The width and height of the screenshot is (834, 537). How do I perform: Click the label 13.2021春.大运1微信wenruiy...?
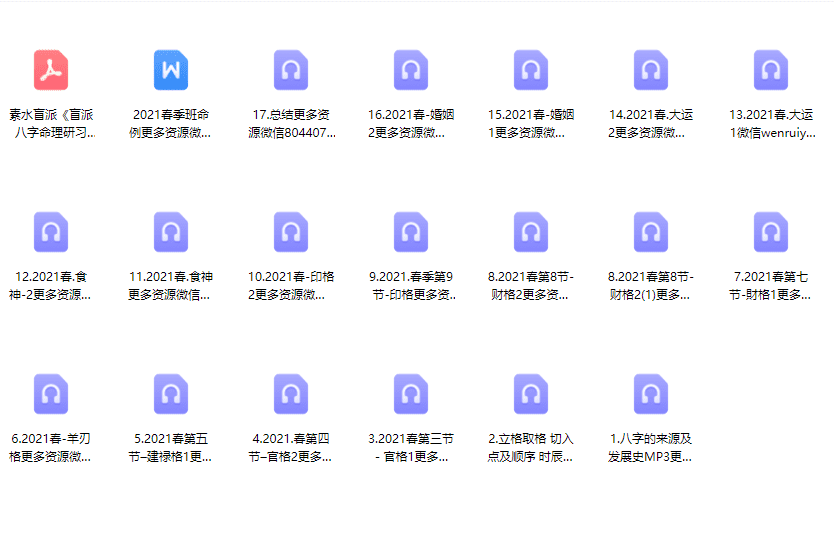tap(772, 124)
